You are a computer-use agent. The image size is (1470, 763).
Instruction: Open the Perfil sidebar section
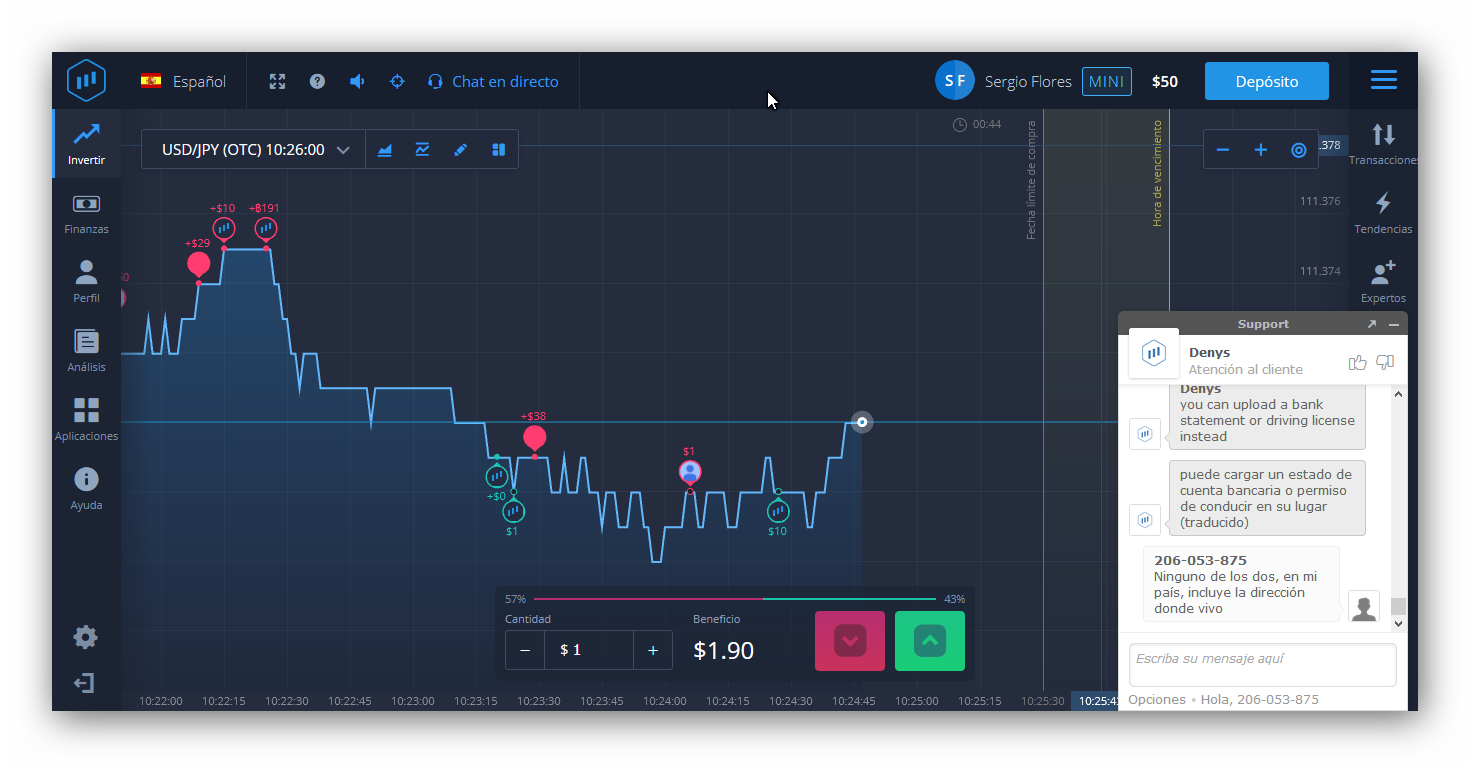point(87,282)
